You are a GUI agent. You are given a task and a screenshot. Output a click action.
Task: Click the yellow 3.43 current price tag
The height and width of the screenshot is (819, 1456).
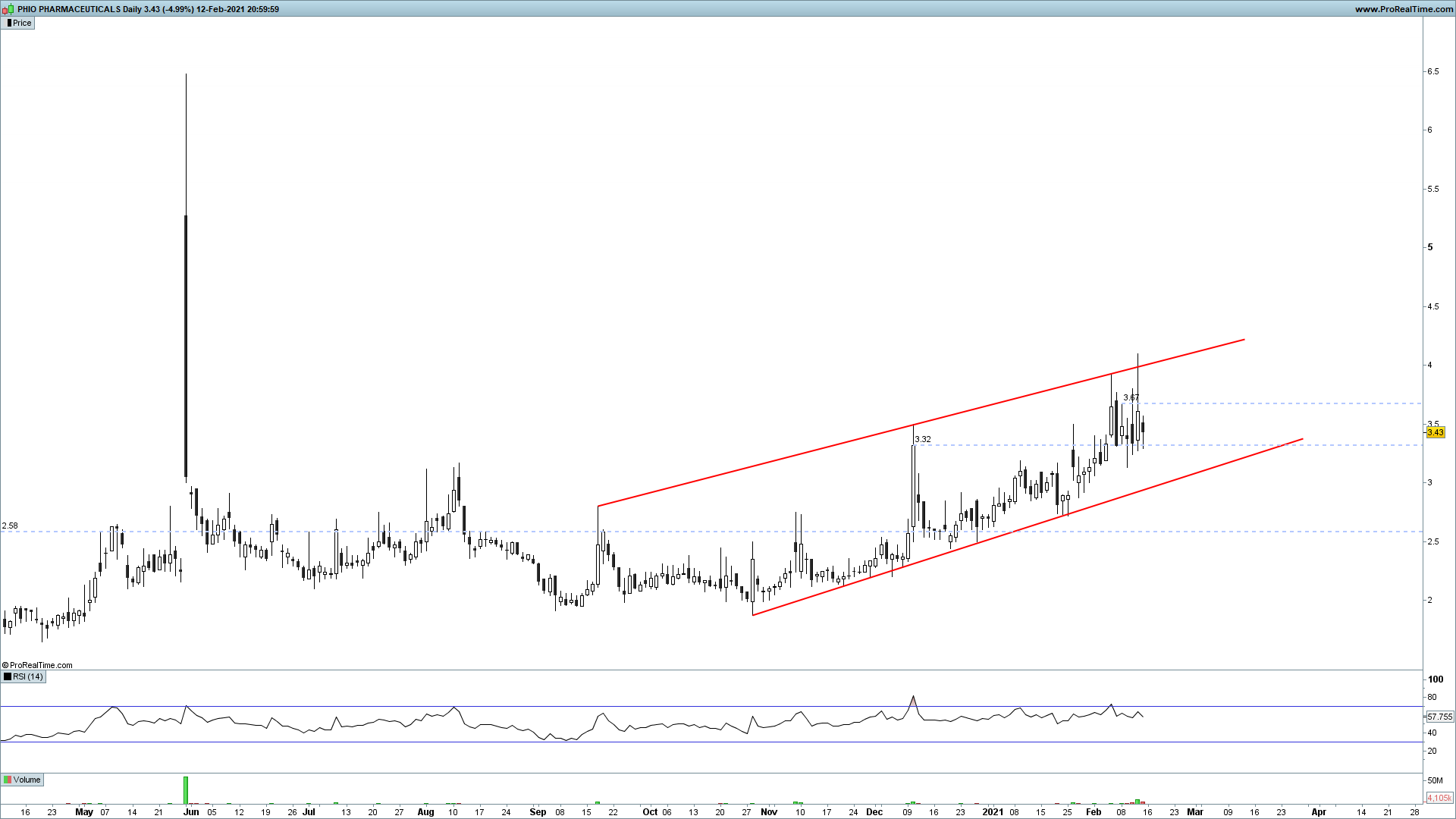click(1435, 433)
